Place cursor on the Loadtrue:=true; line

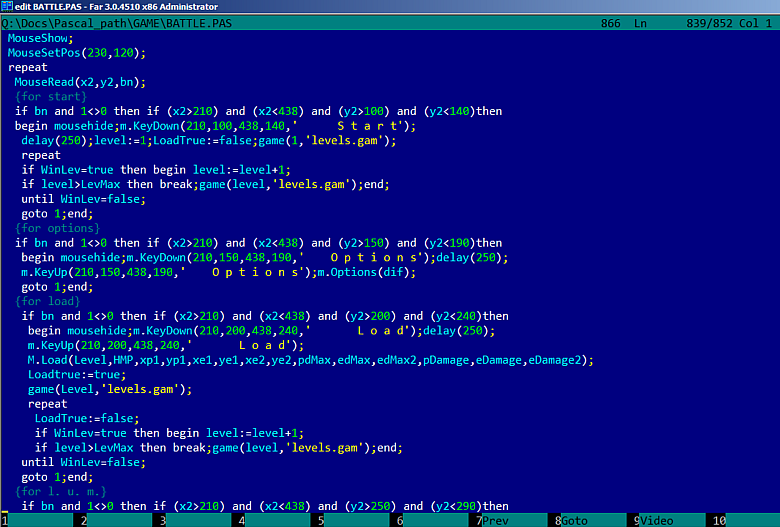(x=77, y=375)
